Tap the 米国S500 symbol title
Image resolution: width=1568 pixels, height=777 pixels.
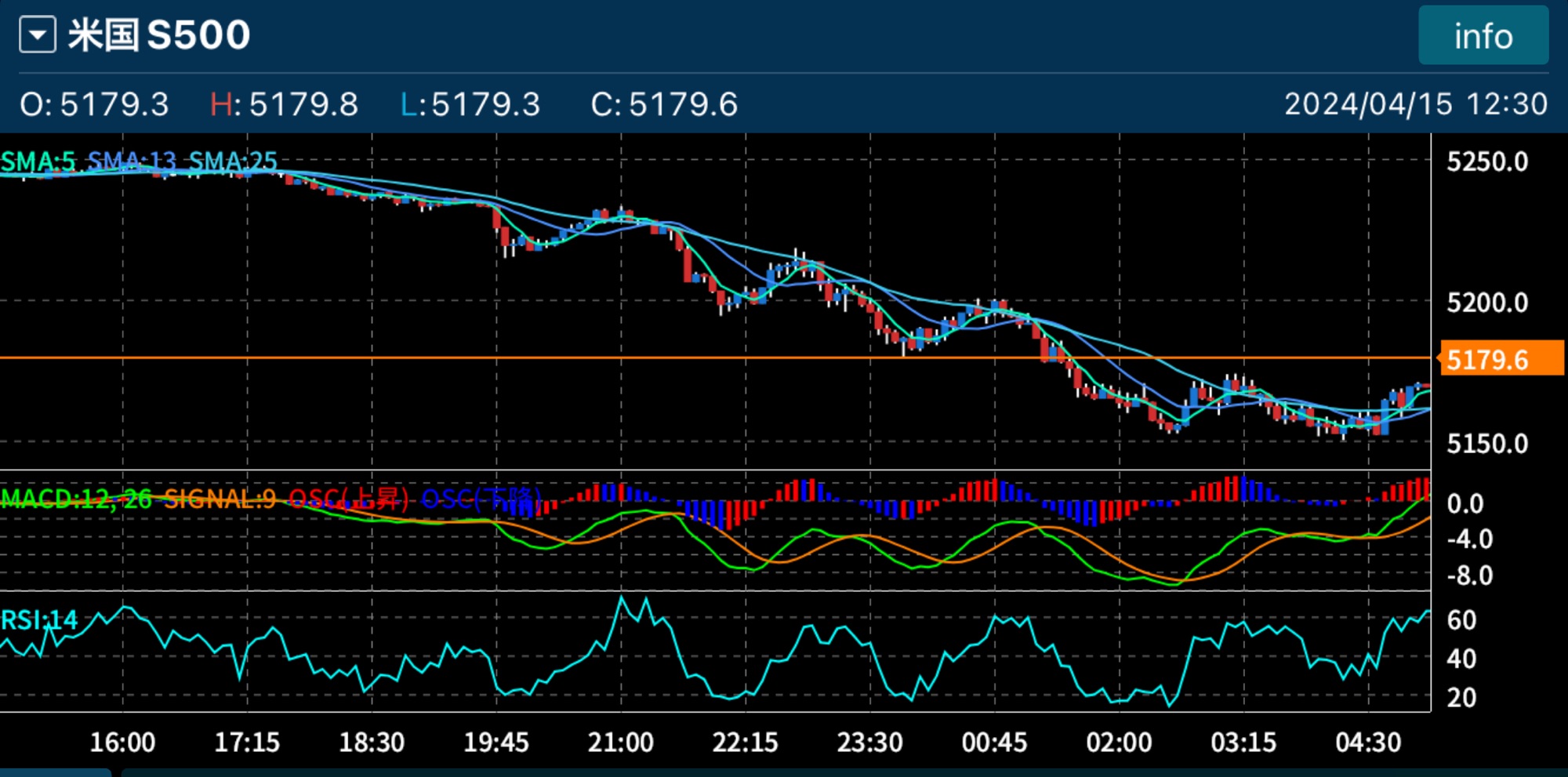(159, 36)
